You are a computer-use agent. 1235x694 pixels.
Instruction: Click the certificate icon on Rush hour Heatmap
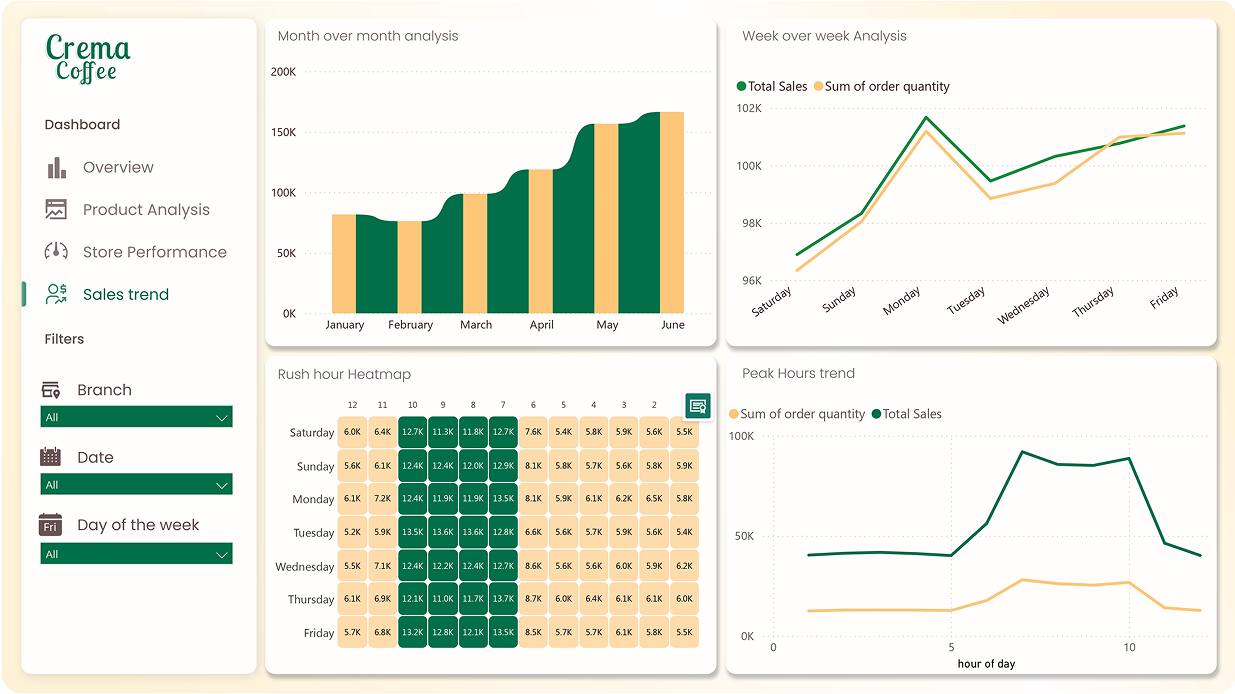pos(698,405)
